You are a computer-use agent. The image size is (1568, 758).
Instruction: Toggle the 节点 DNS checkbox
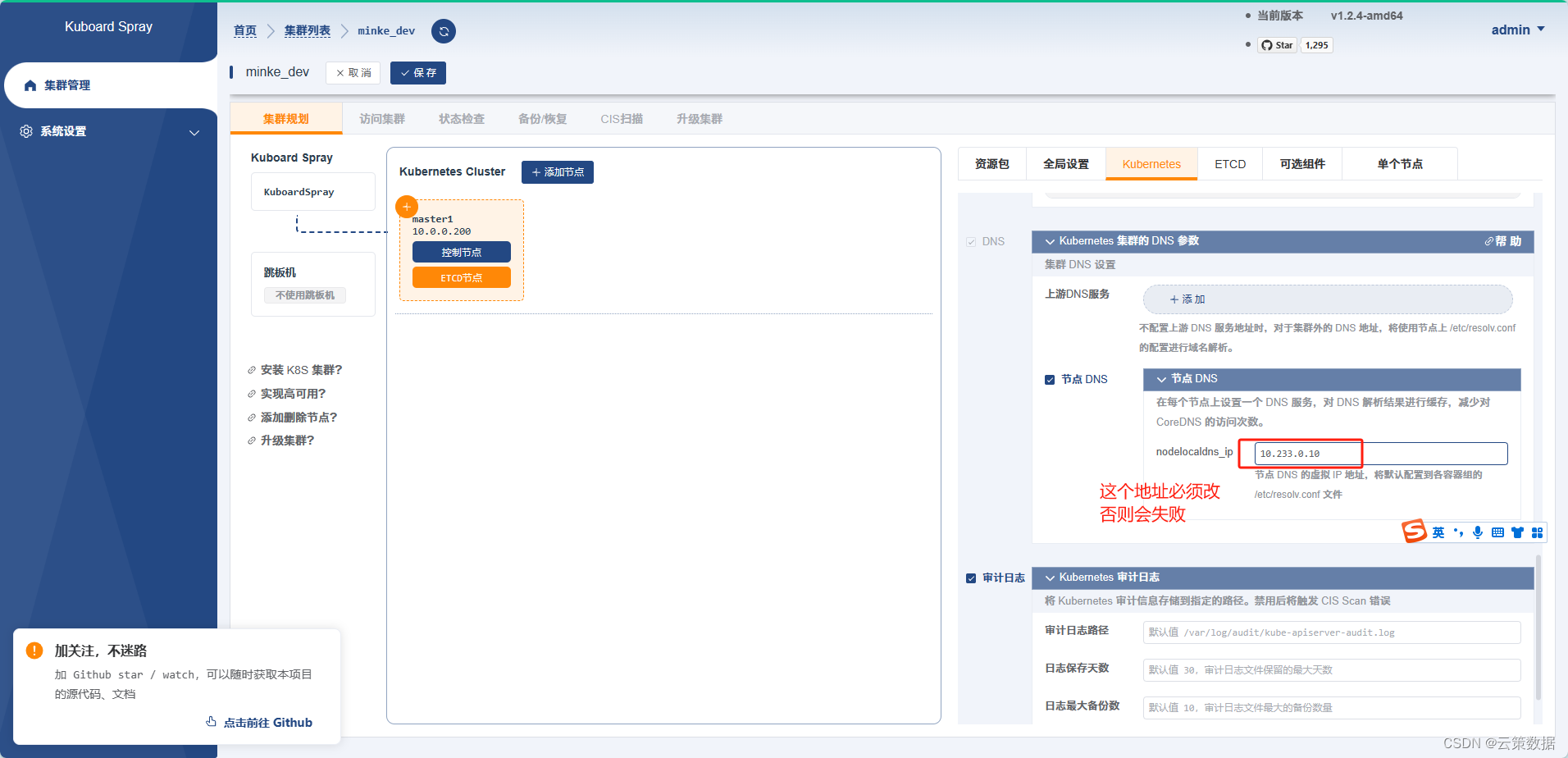[1050, 380]
